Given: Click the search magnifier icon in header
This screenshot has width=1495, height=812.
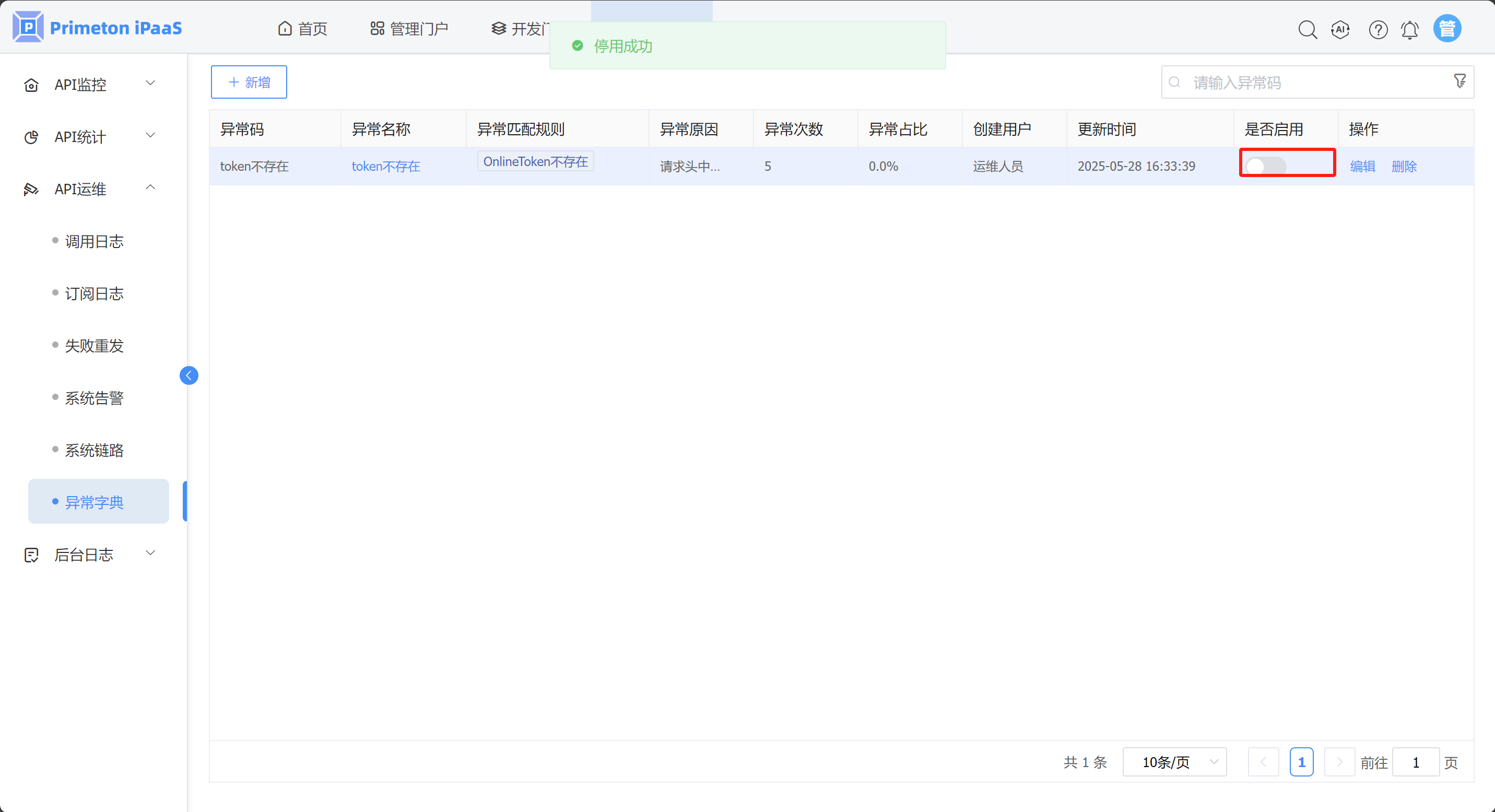Looking at the screenshot, I should (x=1307, y=29).
